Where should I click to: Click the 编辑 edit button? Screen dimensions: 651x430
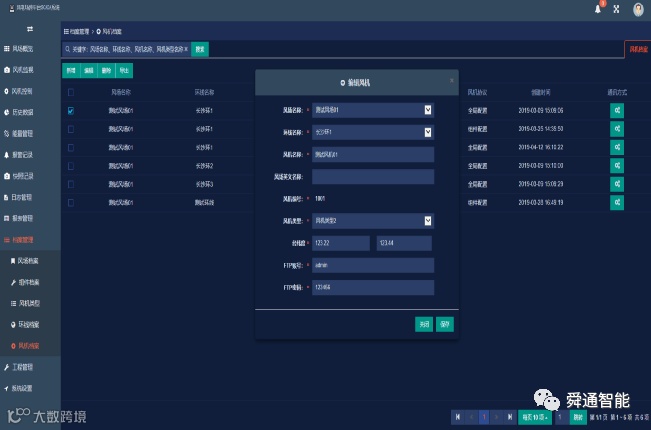pos(88,71)
